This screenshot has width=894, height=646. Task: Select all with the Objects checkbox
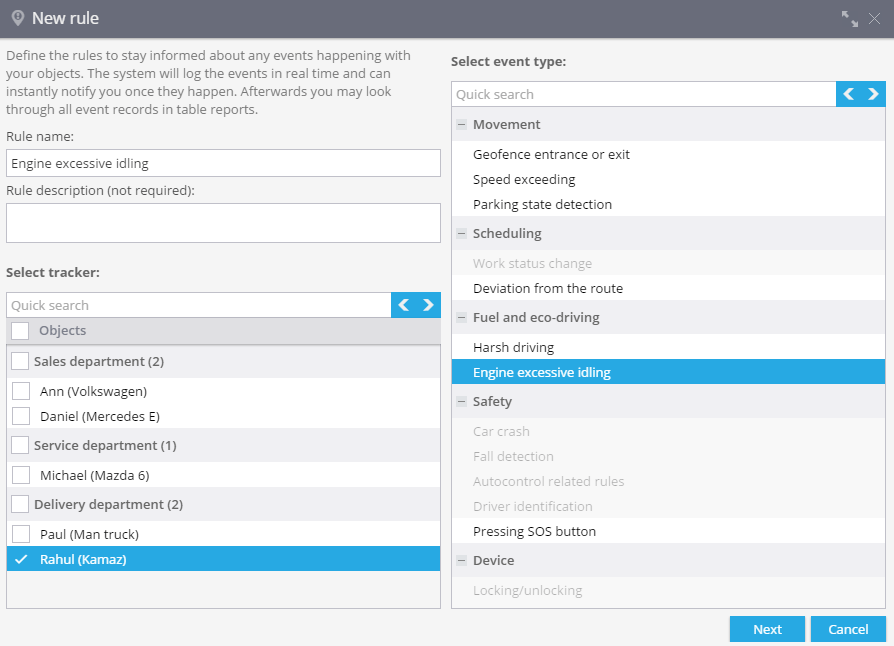(20, 331)
